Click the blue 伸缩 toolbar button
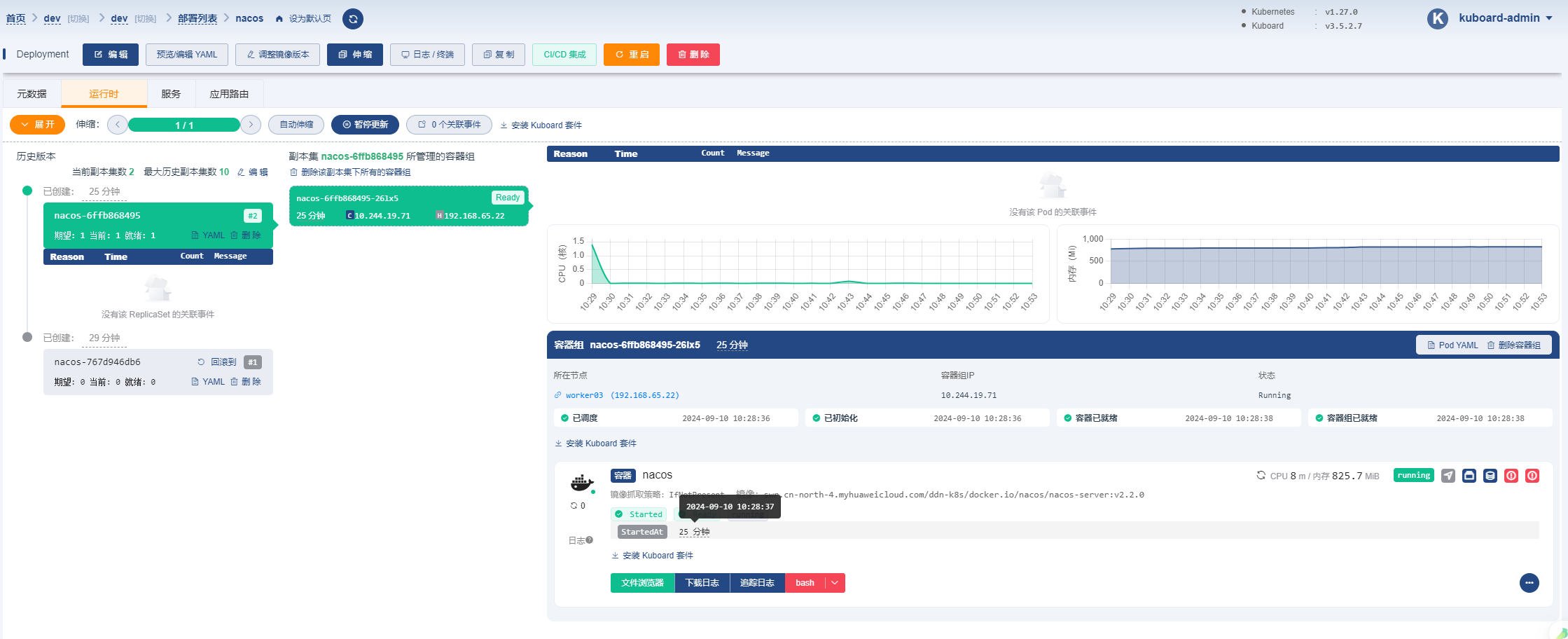The width and height of the screenshot is (1568, 639). coord(355,55)
